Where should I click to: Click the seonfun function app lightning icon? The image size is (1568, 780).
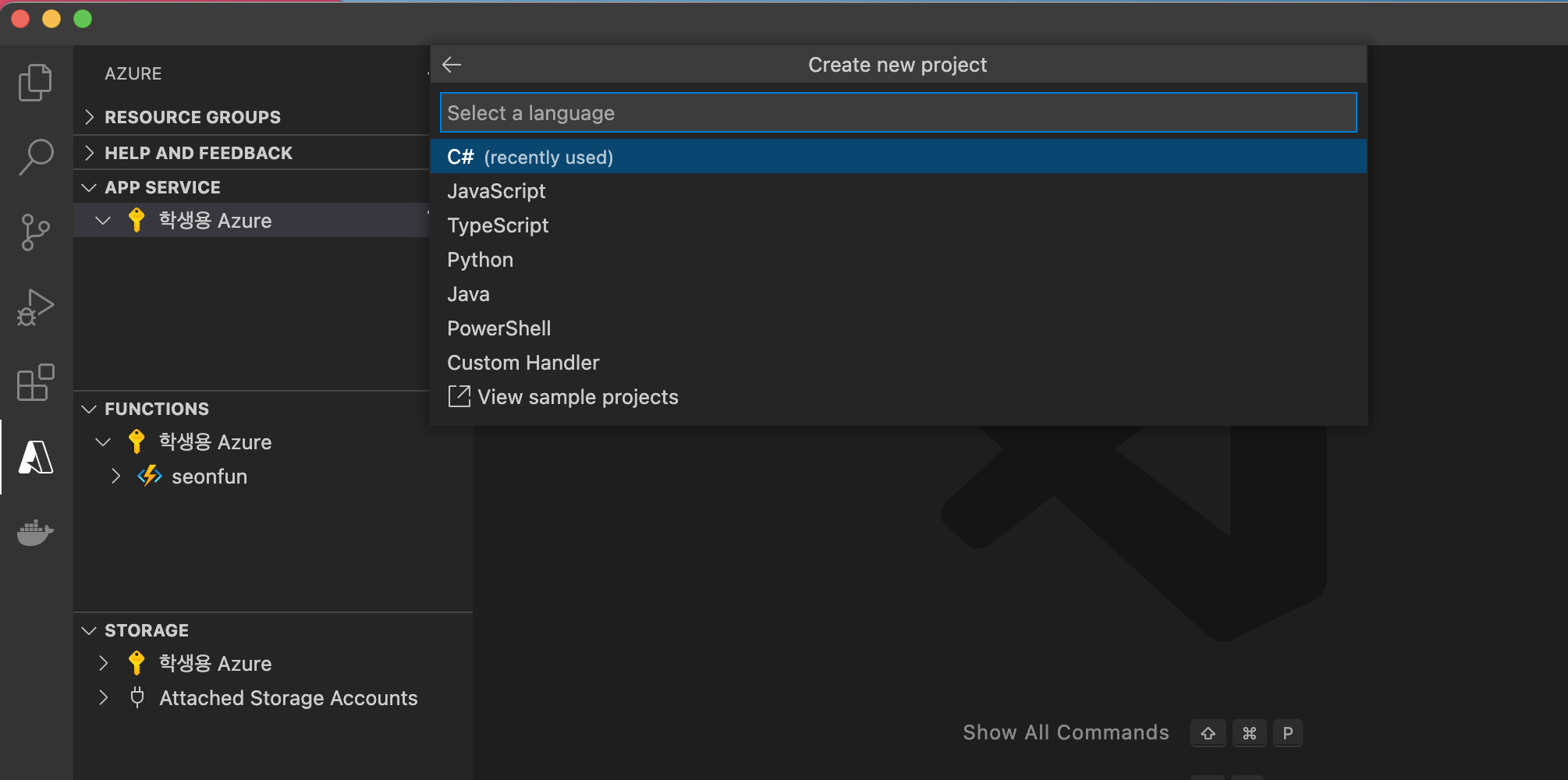[149, 476]
